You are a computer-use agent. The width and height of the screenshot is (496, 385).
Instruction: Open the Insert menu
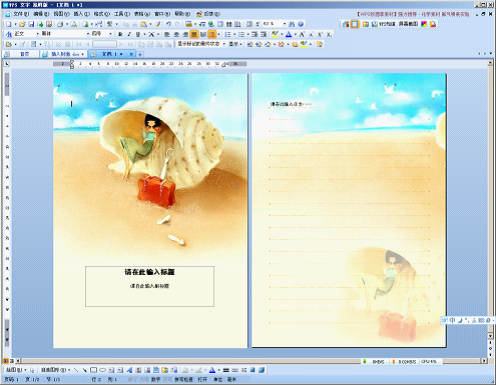coord(81,14)
